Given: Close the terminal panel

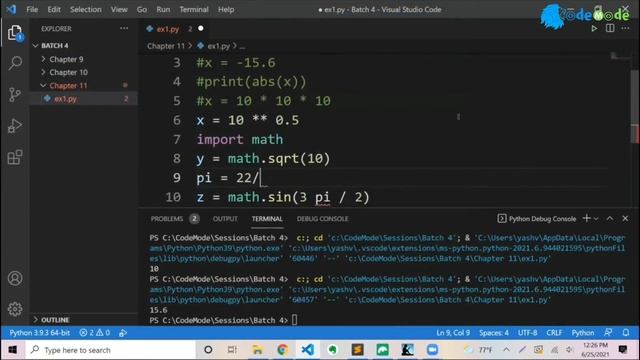Looking at the screenshot, I should point(625,218).
